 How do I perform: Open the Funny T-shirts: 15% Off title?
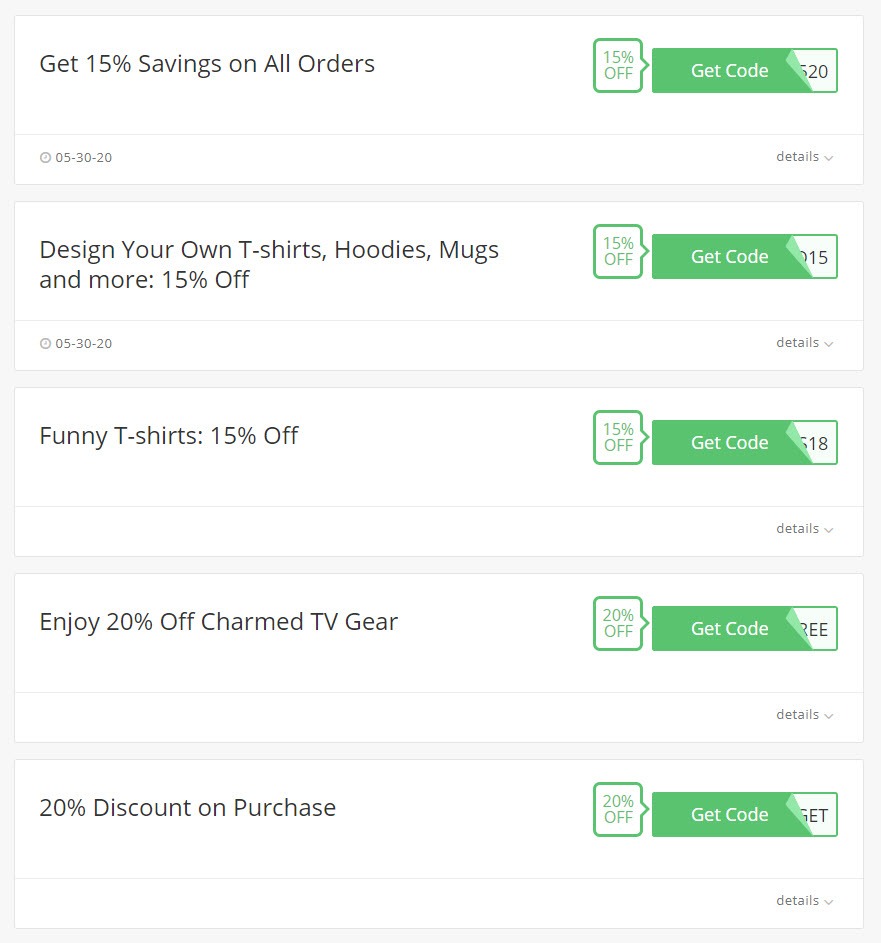pyautogui.click(x=169, y=436)
